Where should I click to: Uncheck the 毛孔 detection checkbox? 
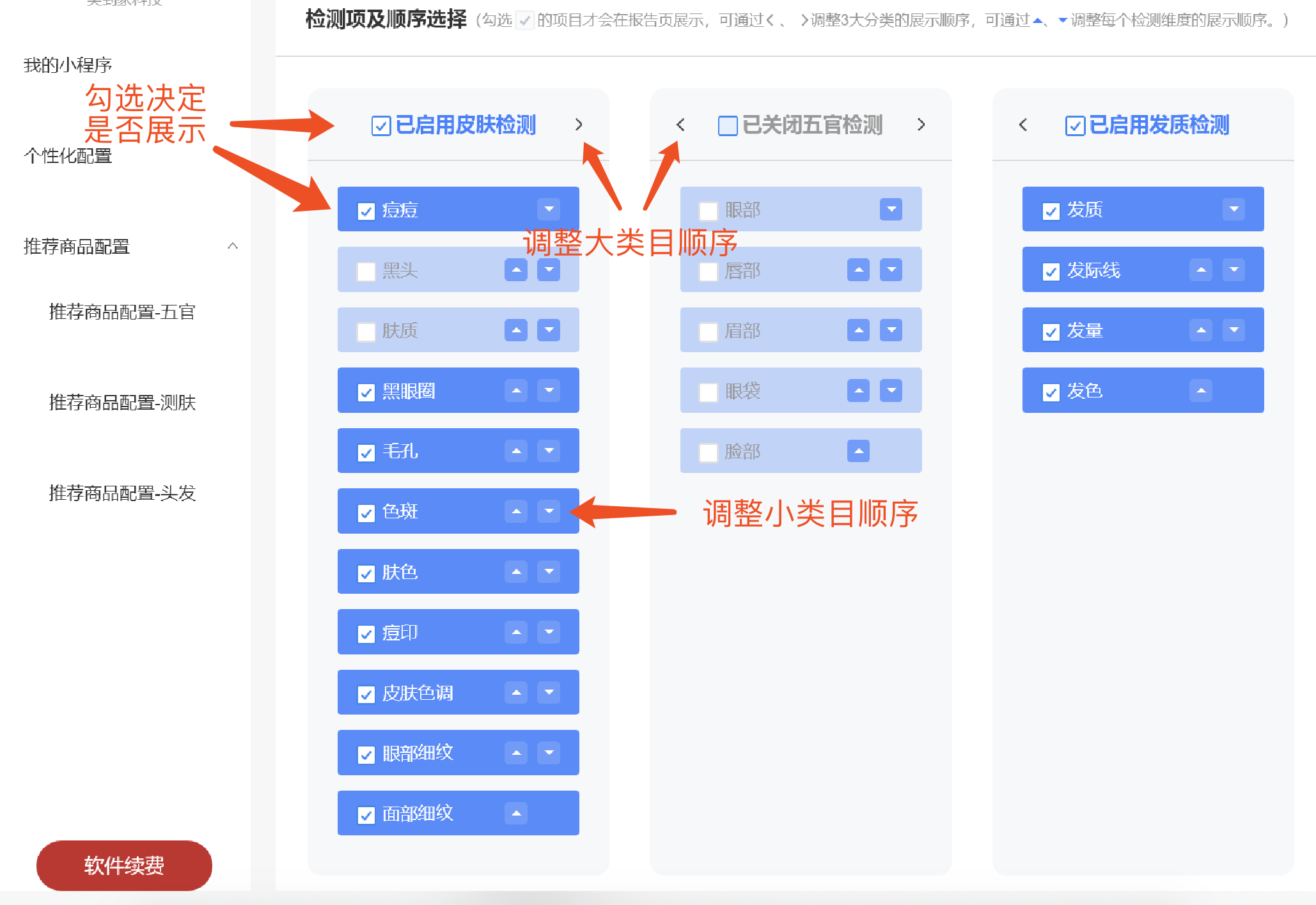tap(366, 452)
